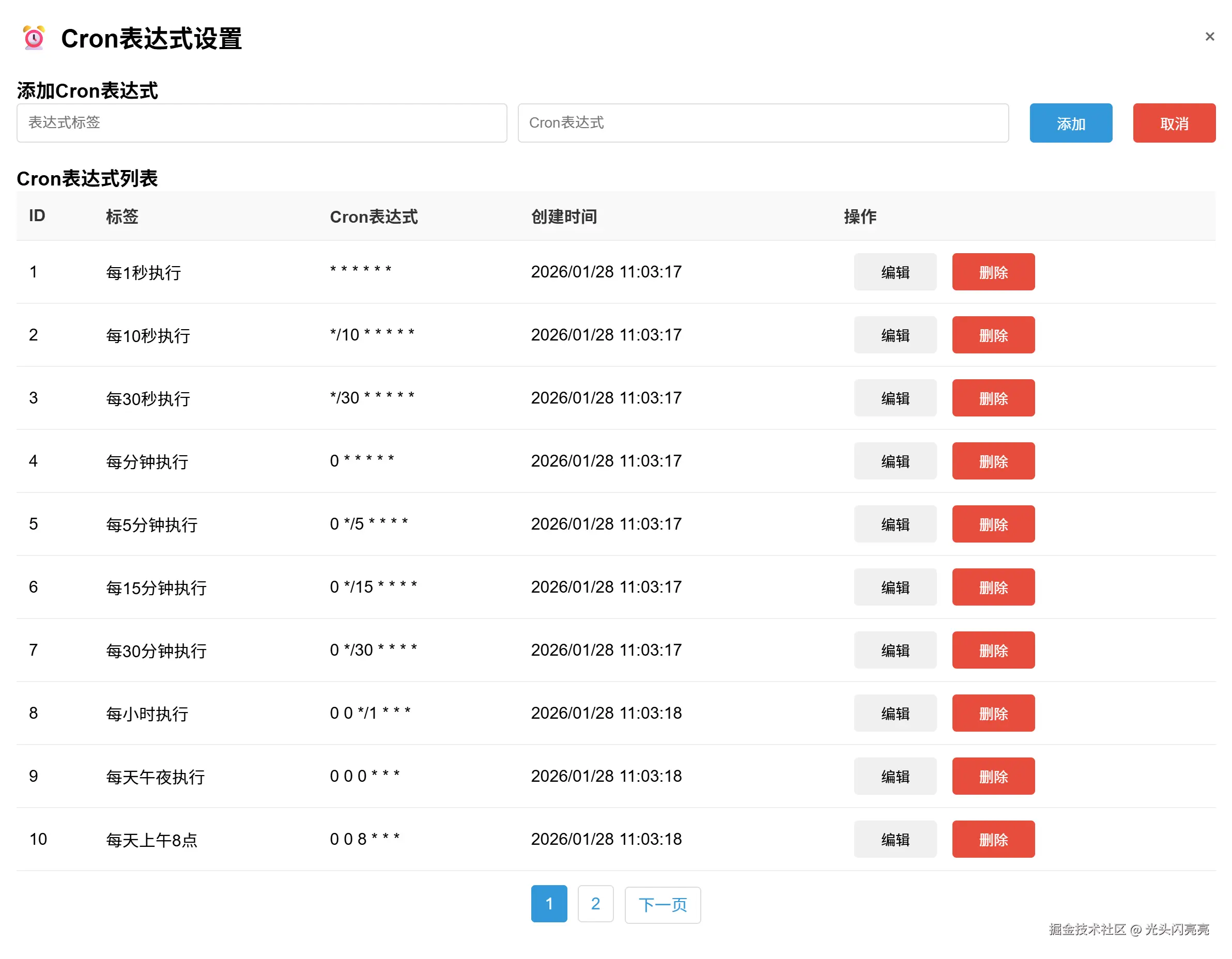Delete the 每30分钟执行 row
Image resolution: width=1232 pixels, height=959 pixels.
(993, 651)
